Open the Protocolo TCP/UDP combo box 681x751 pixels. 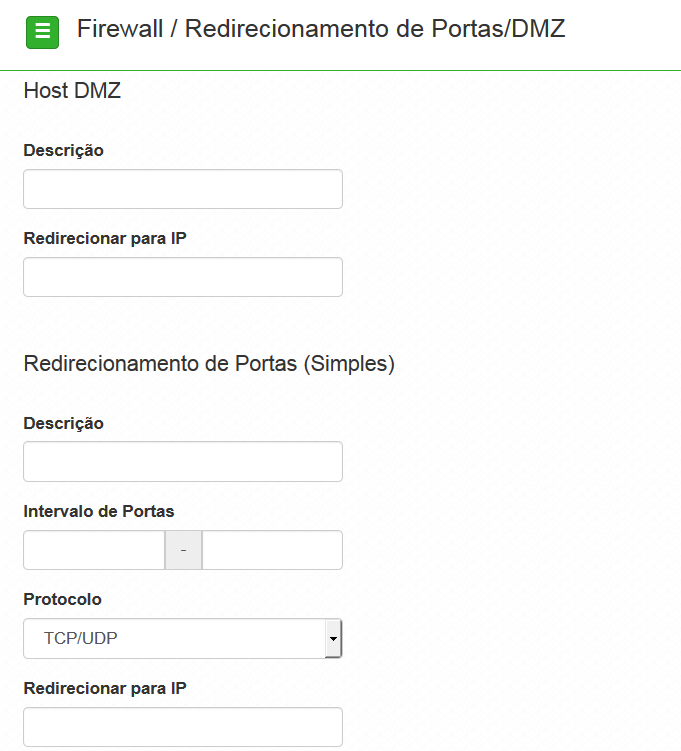(183, 638)
